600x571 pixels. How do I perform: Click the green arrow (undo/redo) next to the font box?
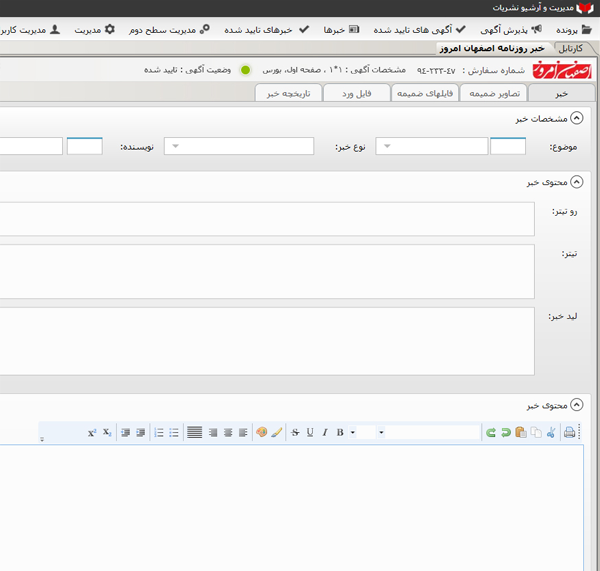[491, 432]
